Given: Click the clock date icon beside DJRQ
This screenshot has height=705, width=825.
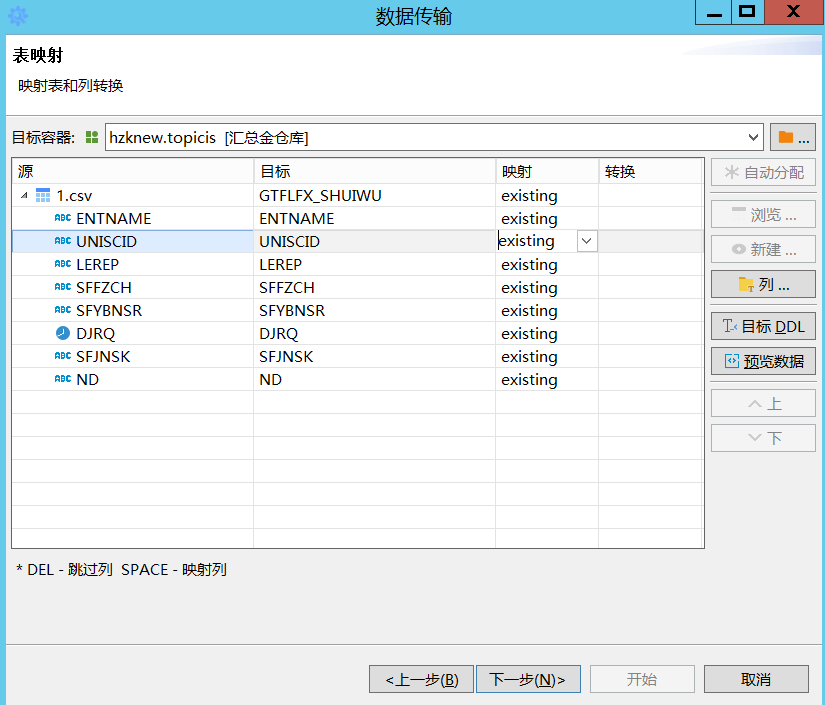Looking at the screenshot, I should coord(63,333).
